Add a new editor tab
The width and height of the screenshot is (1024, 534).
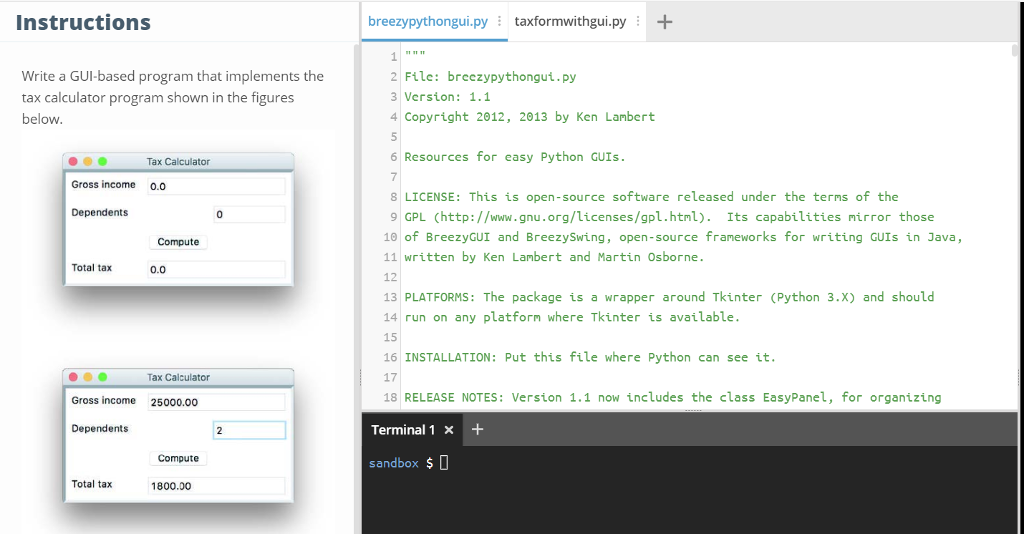(664, 22)
